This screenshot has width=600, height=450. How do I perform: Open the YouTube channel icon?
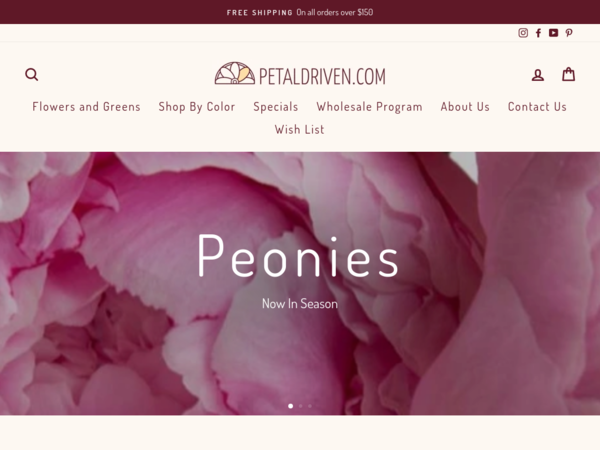(553, 33)
